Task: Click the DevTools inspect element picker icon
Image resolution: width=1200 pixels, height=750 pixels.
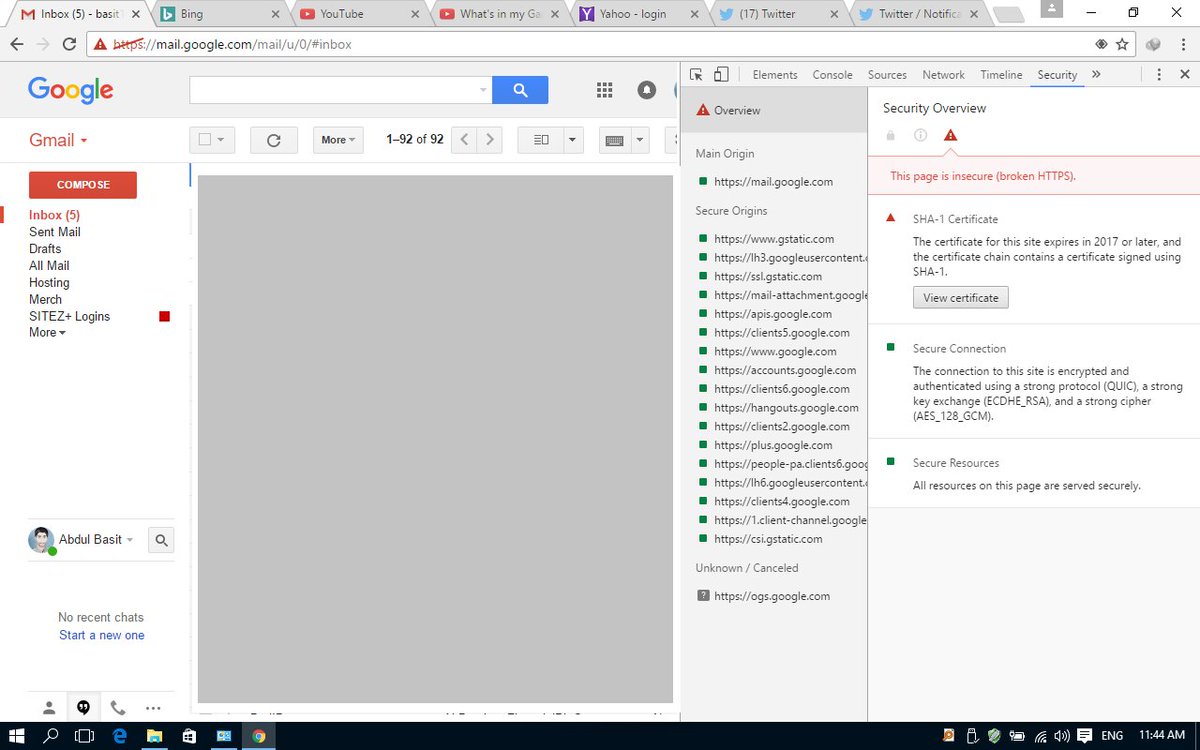Action: click(697, 75)
